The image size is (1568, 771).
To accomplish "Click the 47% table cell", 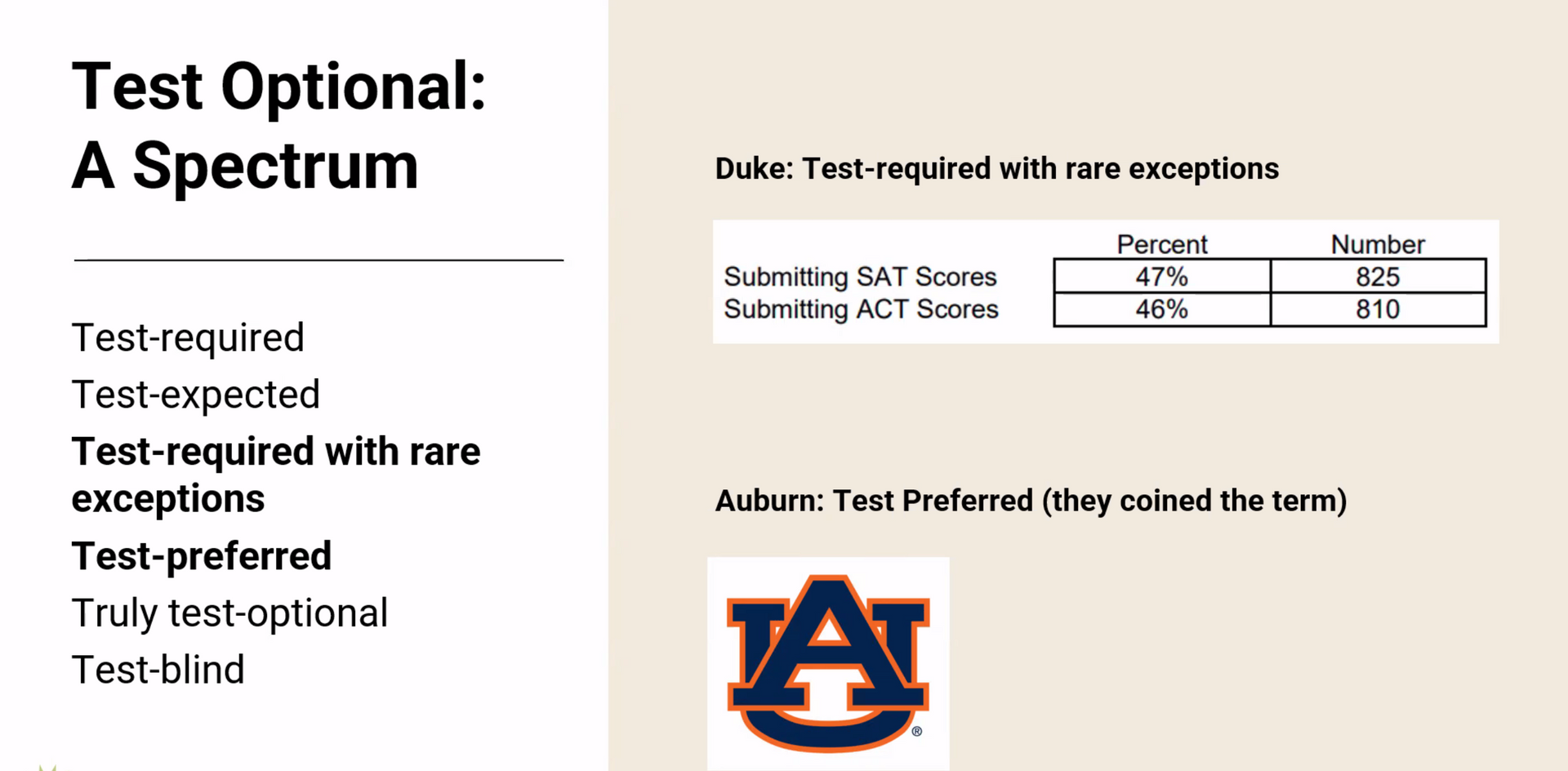I will tap(1161, 277).
